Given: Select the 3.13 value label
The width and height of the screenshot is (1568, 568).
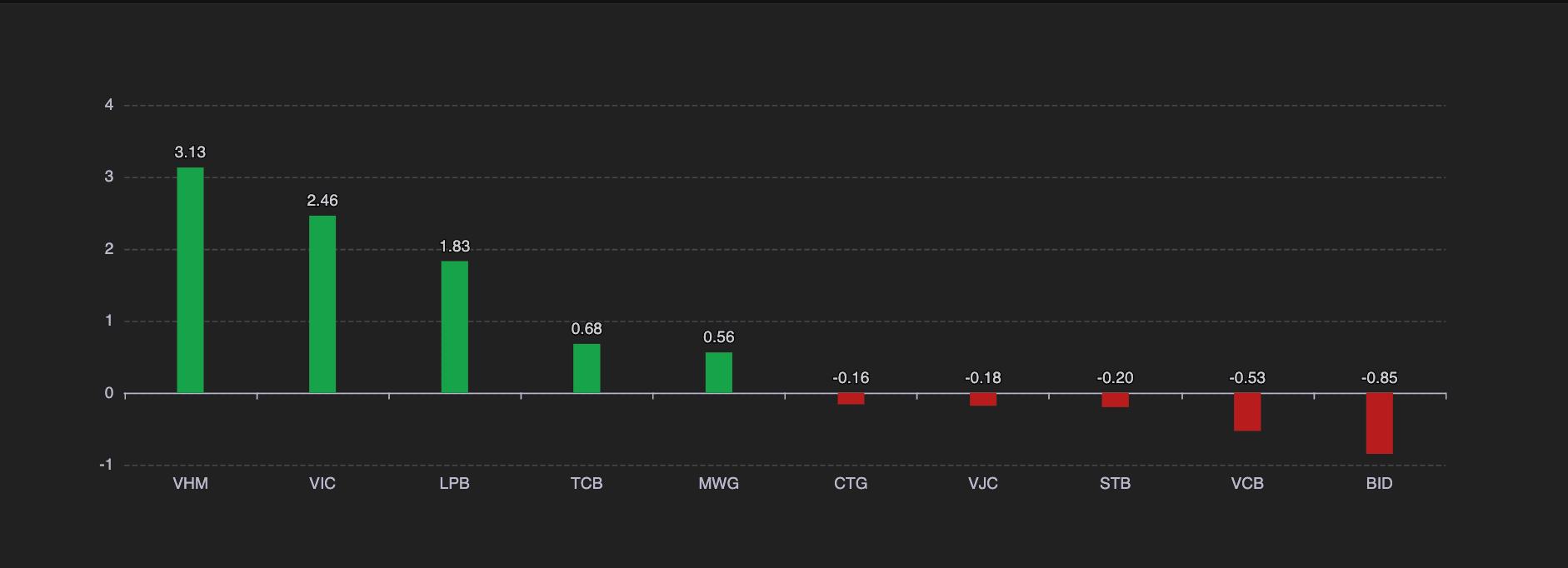Looking at the screenshot, I should pyautogui.click(x=190, y=152).
